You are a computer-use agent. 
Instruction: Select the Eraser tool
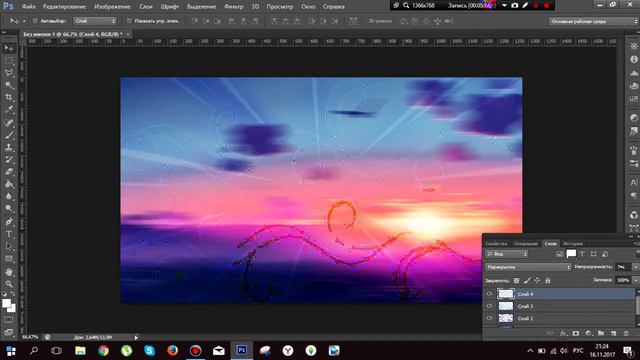click(9, 171)
